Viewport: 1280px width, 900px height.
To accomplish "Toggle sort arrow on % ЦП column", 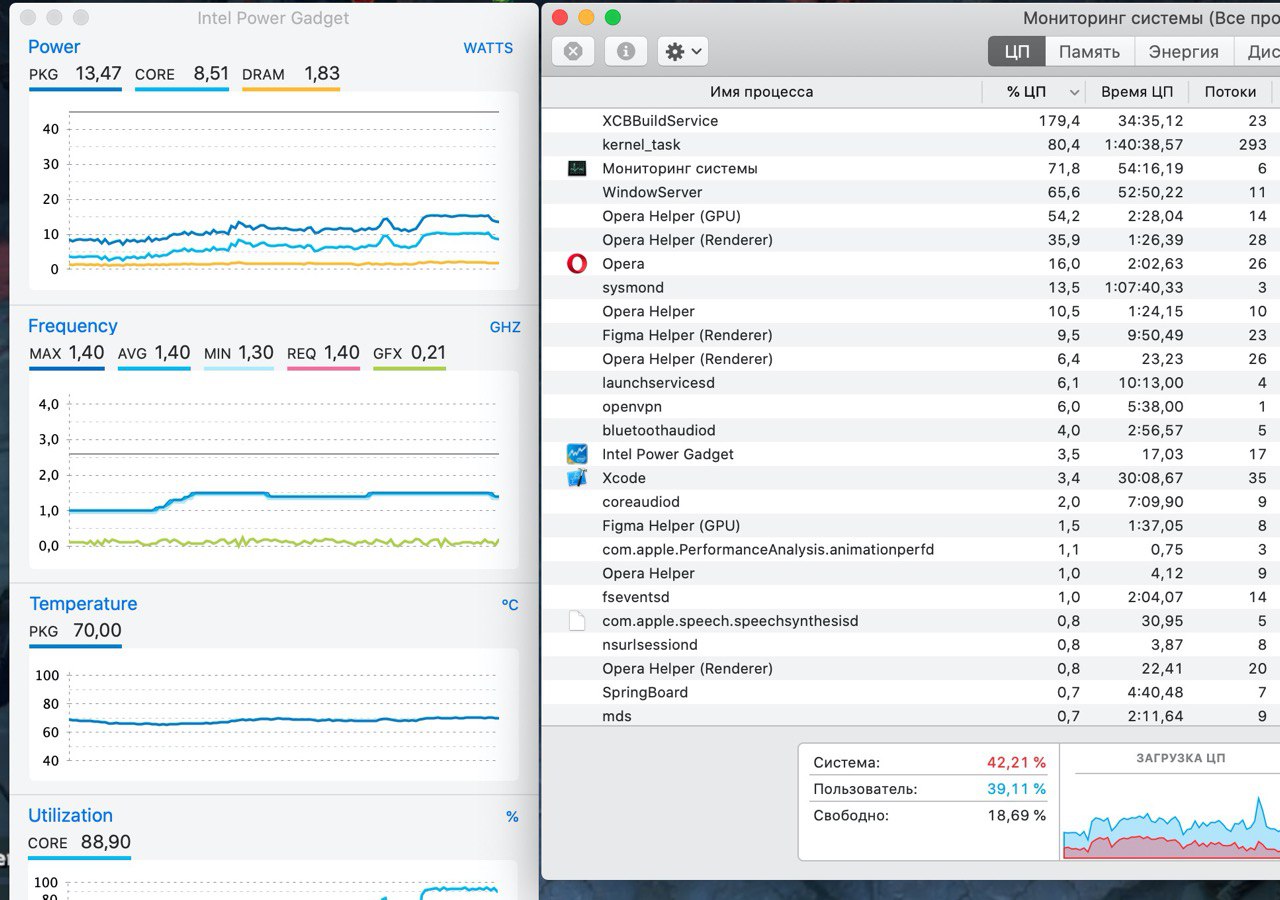I will coord(1074,92).
